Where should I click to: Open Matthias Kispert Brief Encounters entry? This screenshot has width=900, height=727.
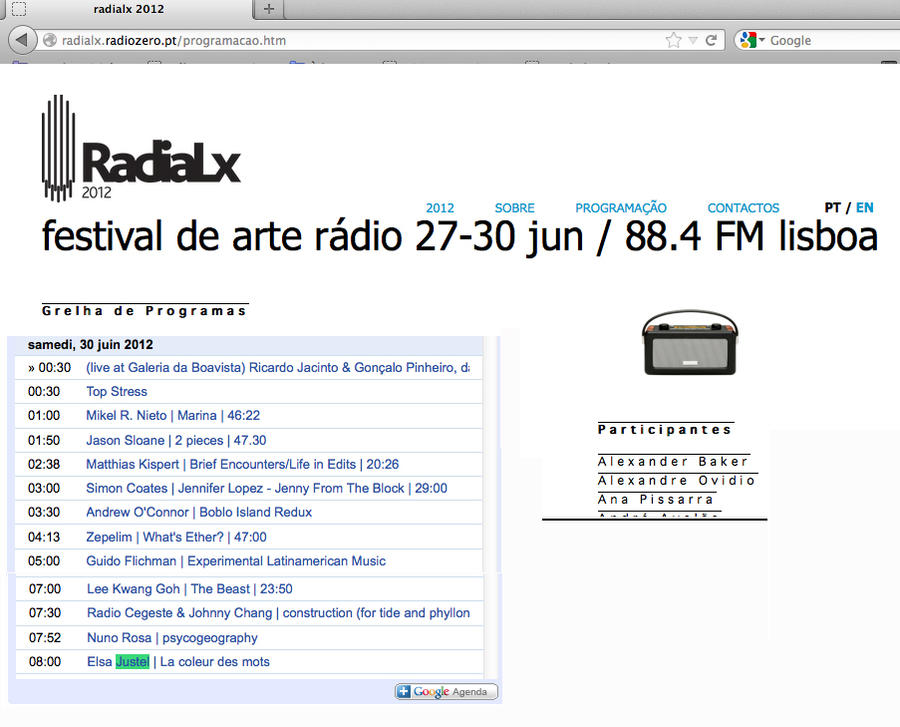242,464
